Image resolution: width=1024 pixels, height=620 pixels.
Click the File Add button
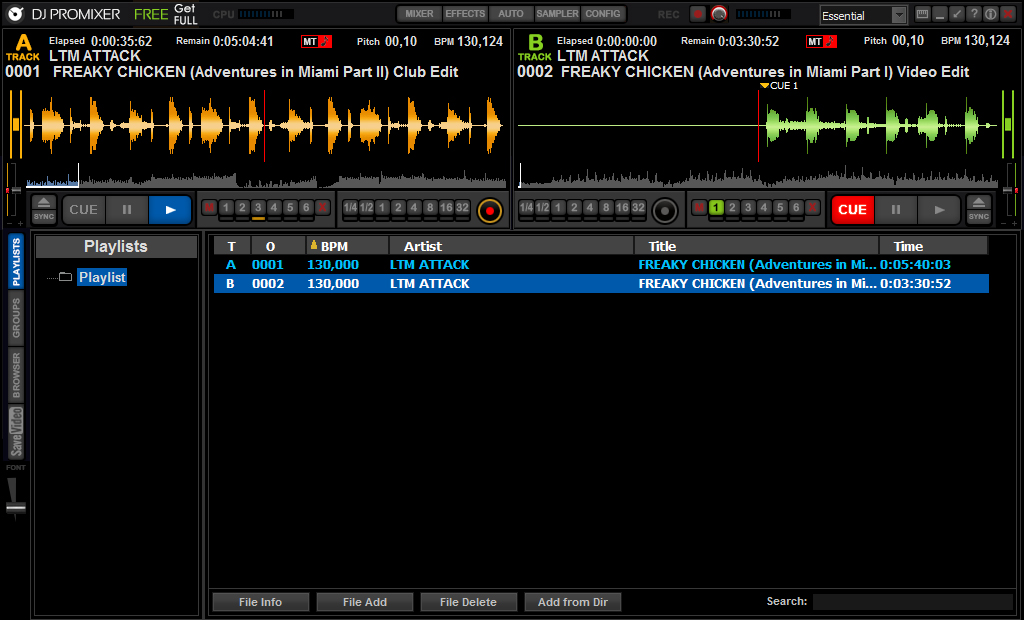(x=364, y=602)
